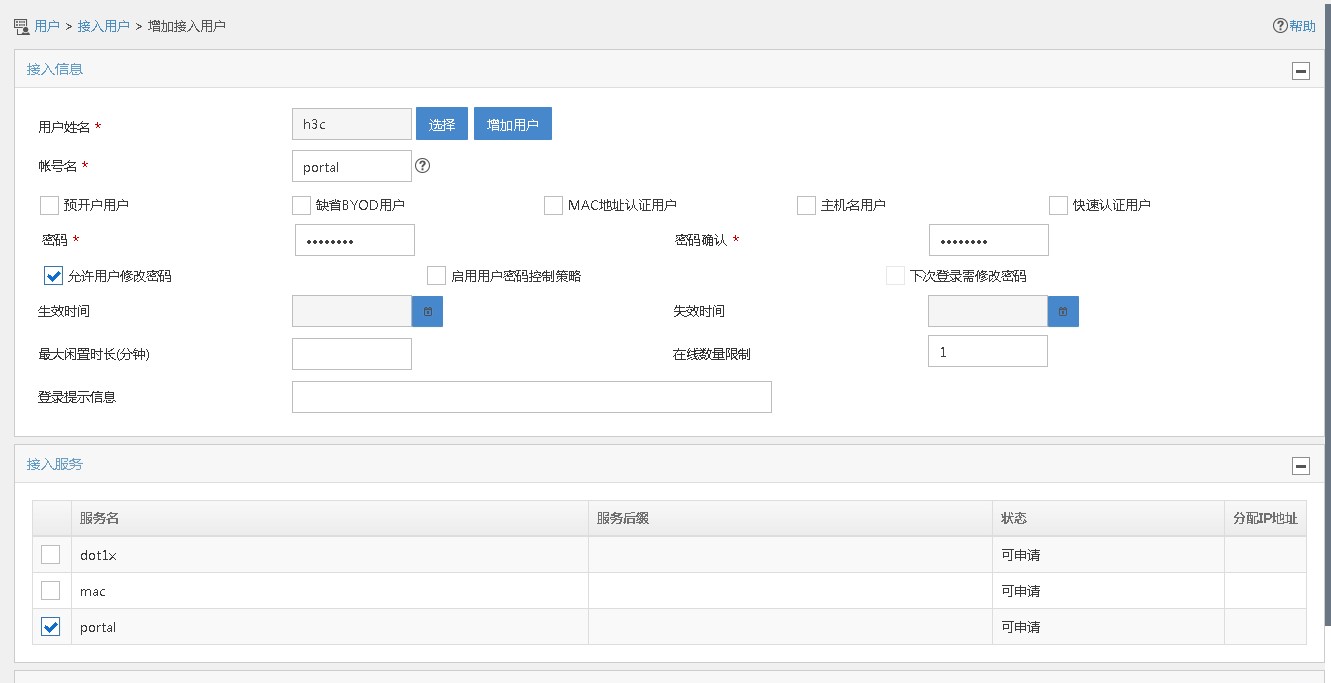
Task: Open the effective time calendar picker
Action: [427, 311]
